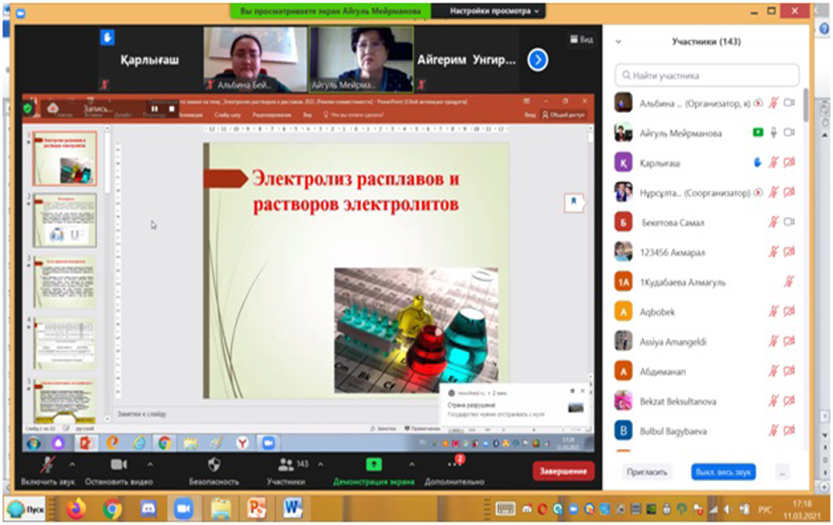End the meeting with Завершение
The width and height of the screenshot is (833, 525).
click(563, 471)
